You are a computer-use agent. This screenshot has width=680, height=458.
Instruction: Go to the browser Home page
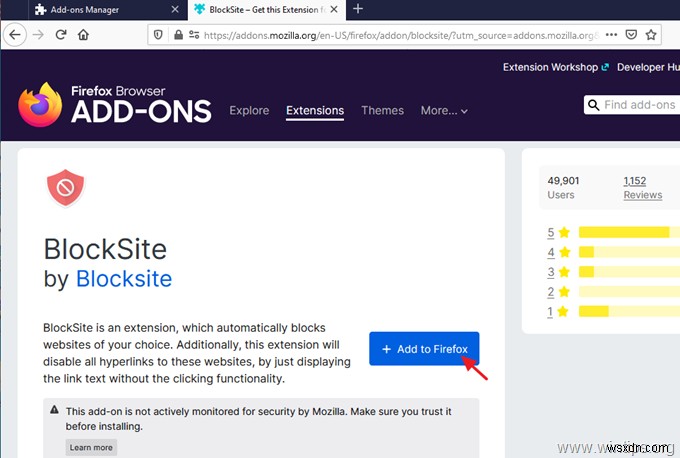(83, 33)
